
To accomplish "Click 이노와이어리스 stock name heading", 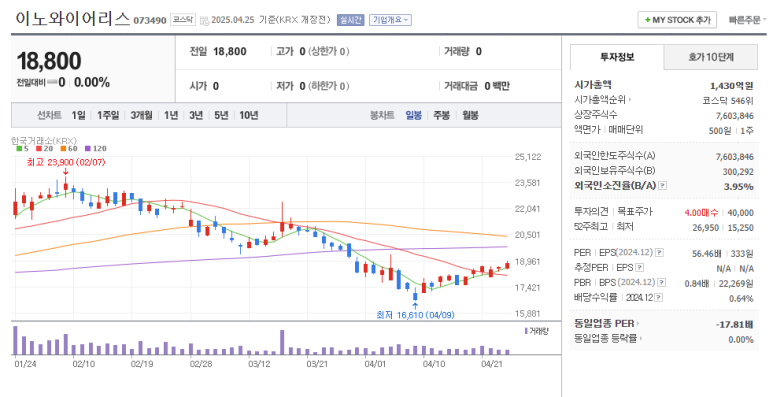I will pyautogui.click(x=73, y=19).
